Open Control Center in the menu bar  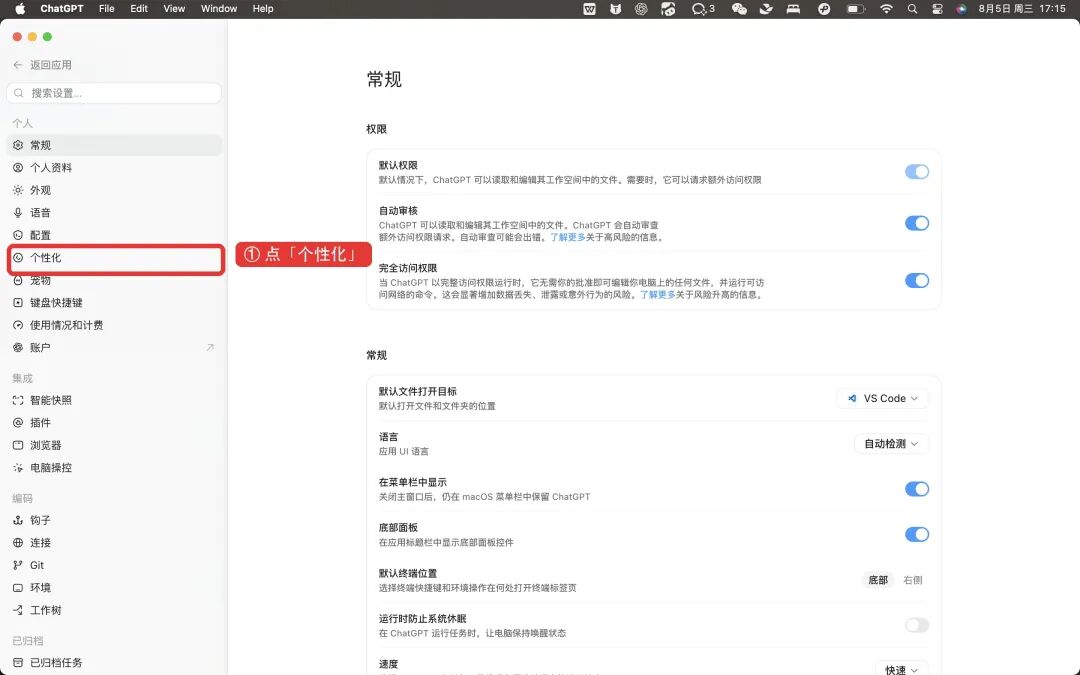(937, 9)
